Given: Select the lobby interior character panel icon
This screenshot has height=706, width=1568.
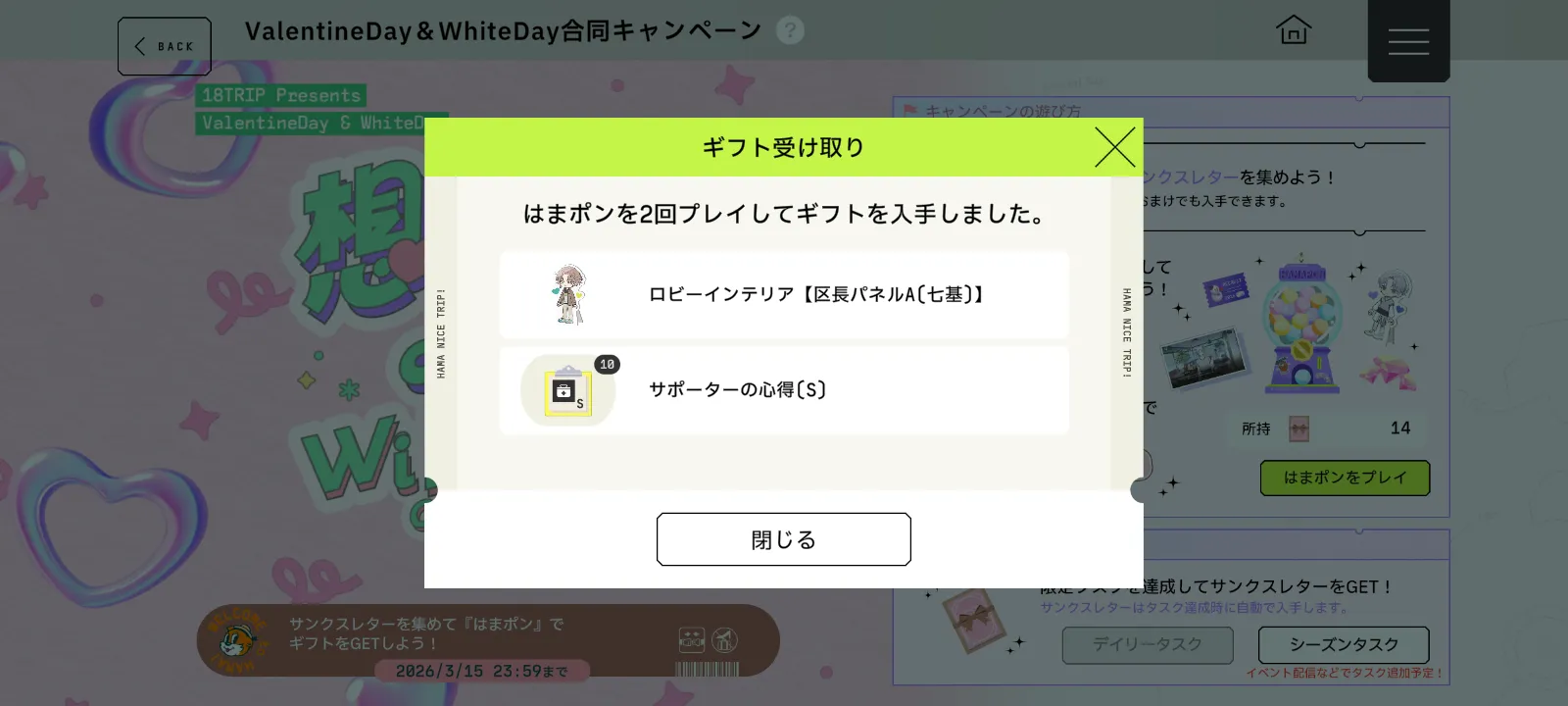Looking at the screenshot, I should pos(568,294).
